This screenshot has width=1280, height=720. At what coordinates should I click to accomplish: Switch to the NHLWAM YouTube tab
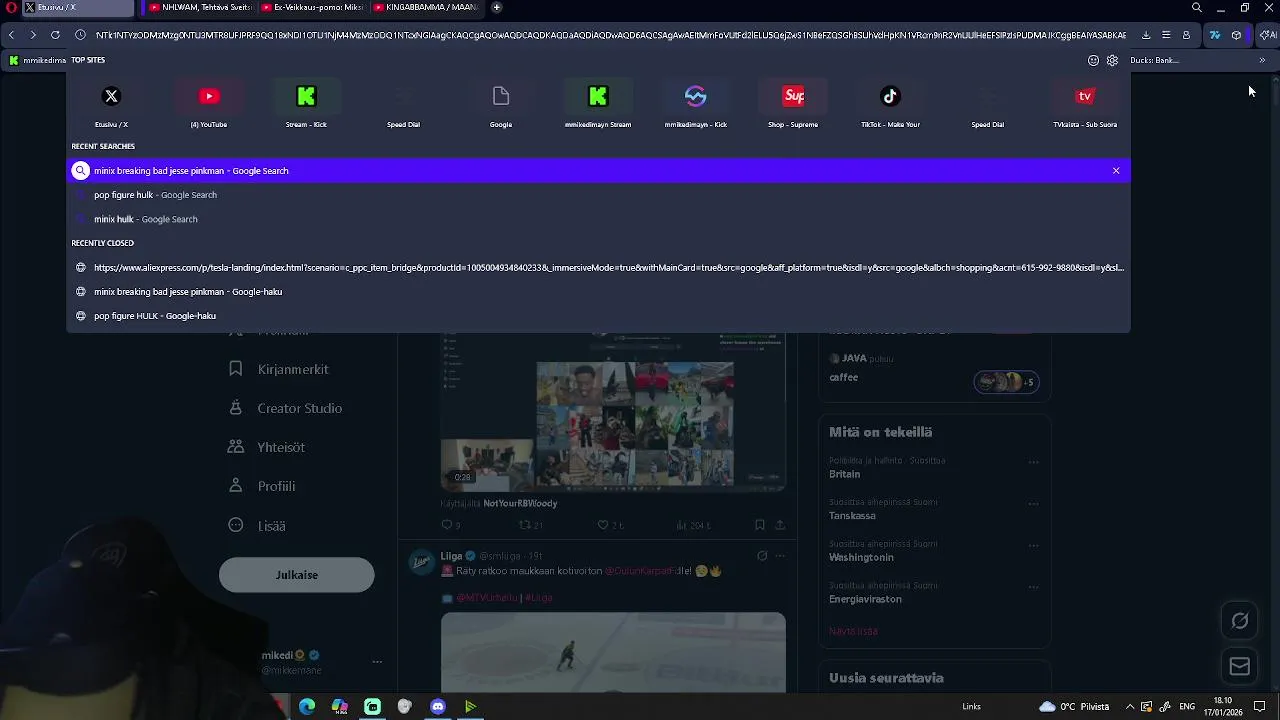[199, 8]
